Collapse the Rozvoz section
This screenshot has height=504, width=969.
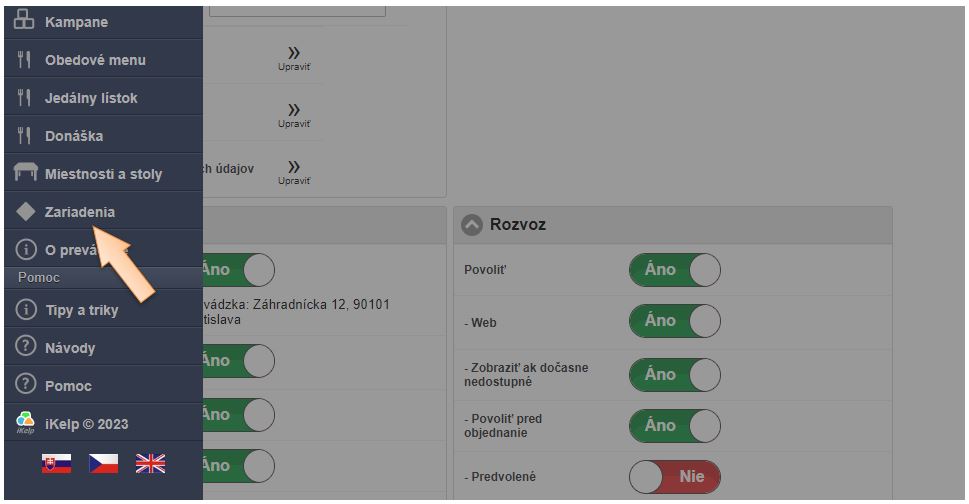point(472,225)
